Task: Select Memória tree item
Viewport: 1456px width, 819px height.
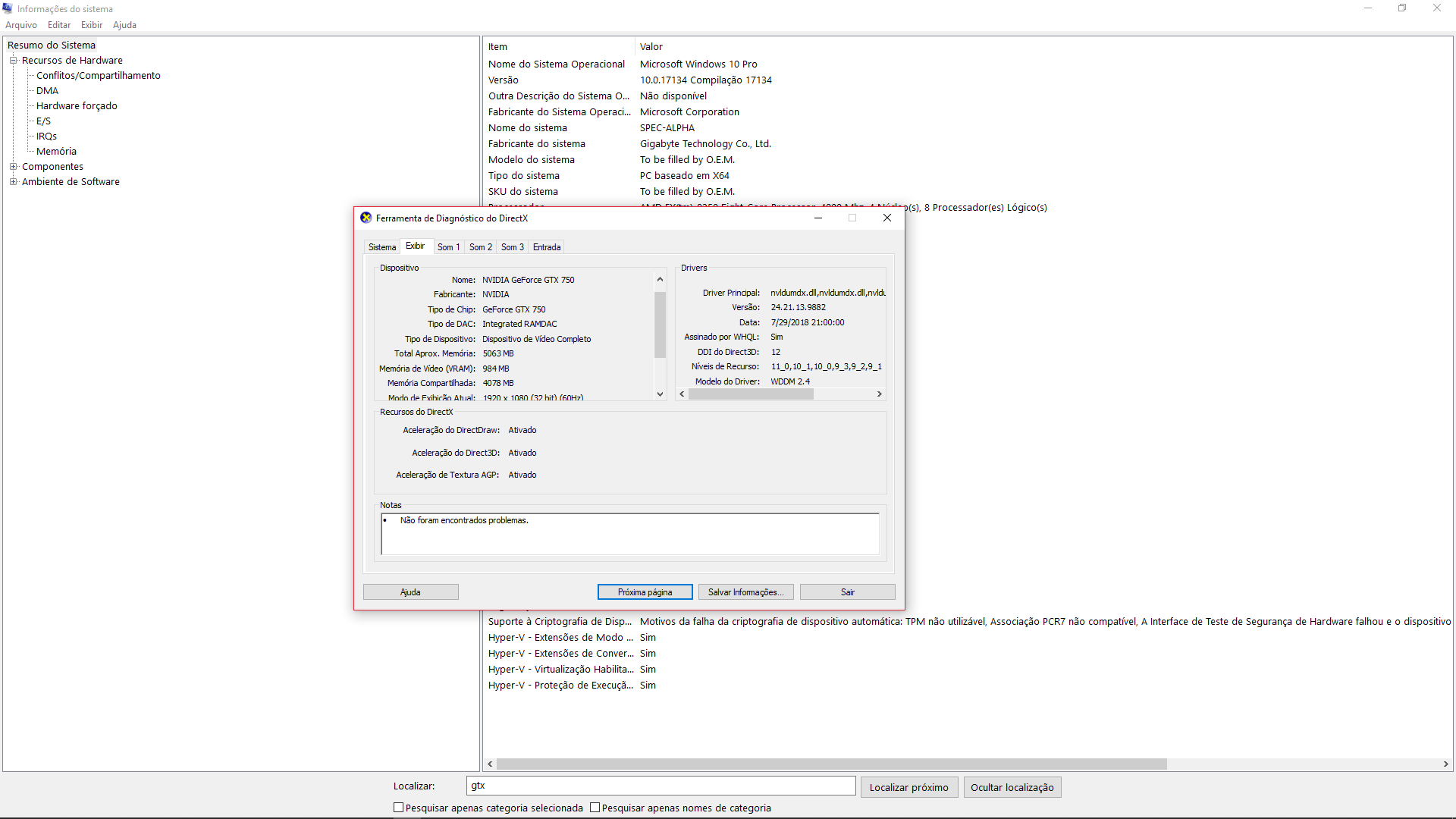Action: (56, 151)
